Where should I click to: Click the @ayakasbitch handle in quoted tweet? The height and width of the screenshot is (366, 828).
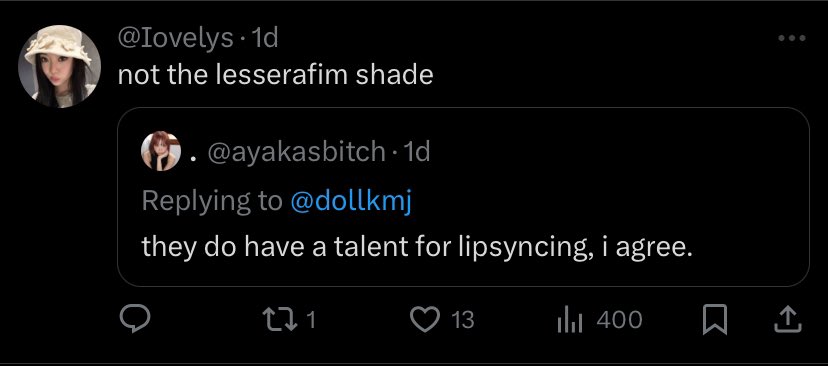point(296,153)
